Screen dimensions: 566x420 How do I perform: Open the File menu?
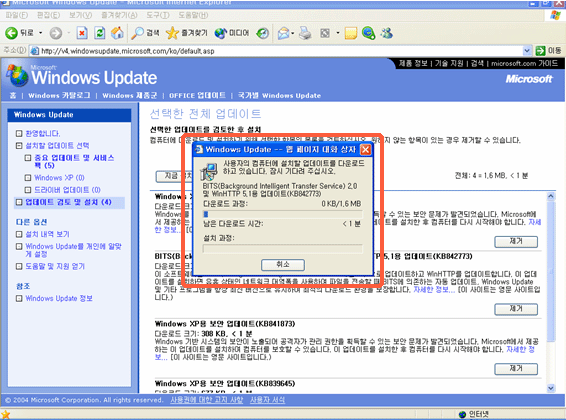[x=17, y=15]
